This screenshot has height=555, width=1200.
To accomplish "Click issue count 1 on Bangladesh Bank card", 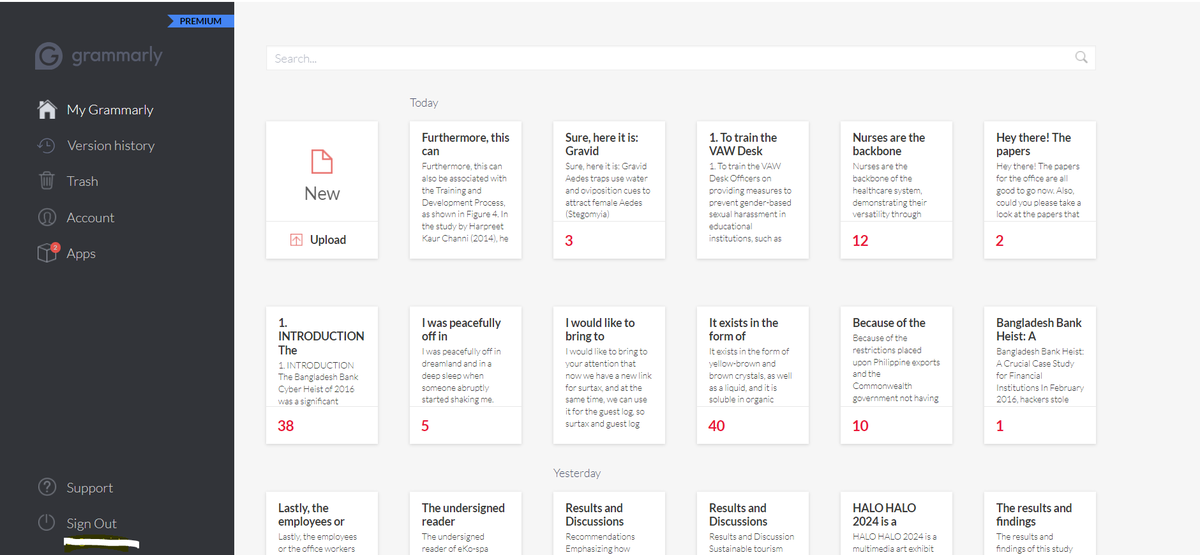I will pos(1000,426).
